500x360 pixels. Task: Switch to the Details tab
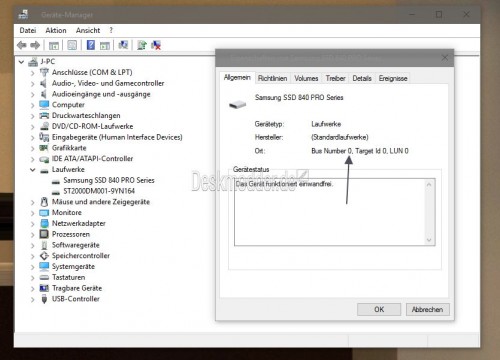click(362, 78)
